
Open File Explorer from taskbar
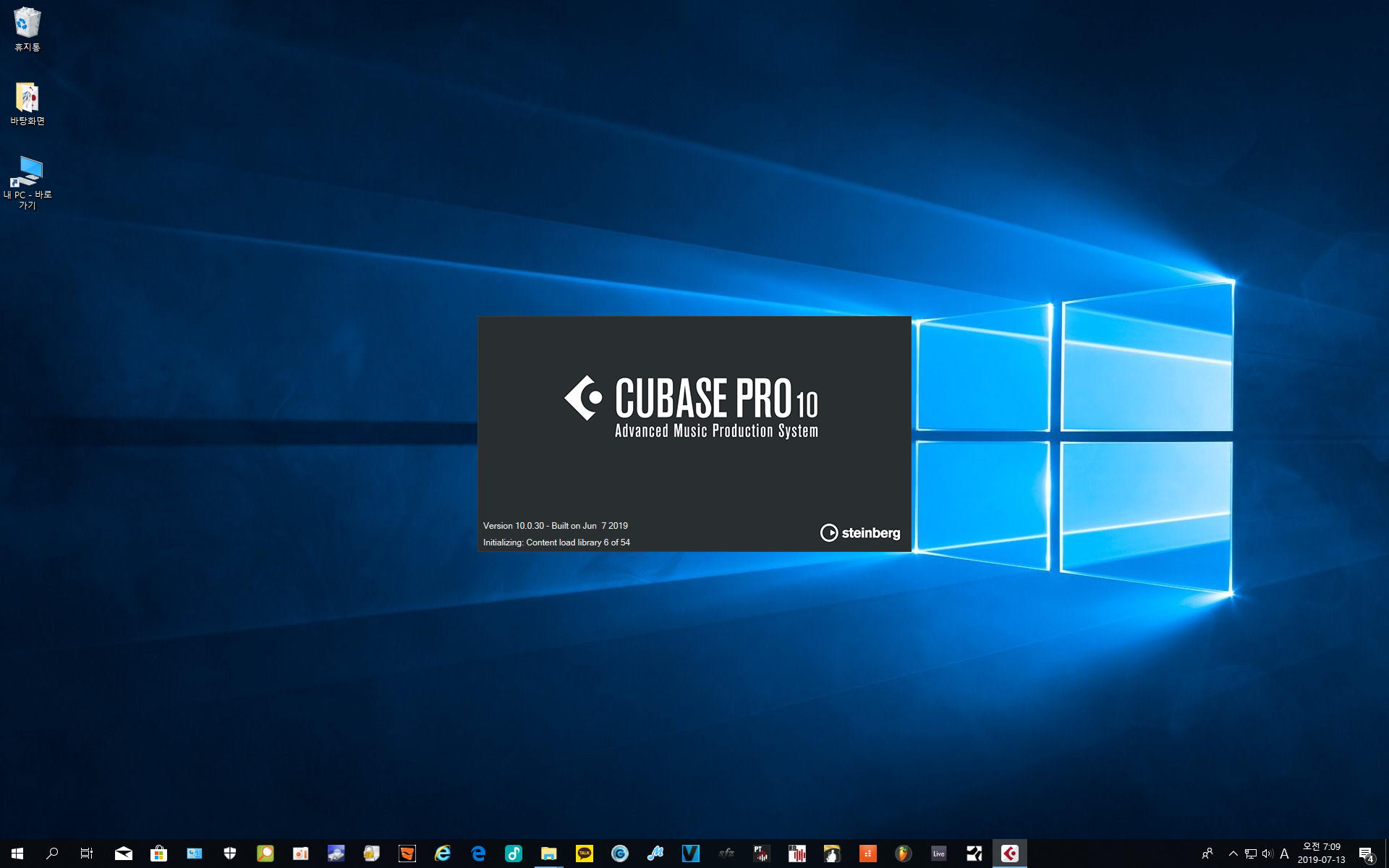coord(549,854)
